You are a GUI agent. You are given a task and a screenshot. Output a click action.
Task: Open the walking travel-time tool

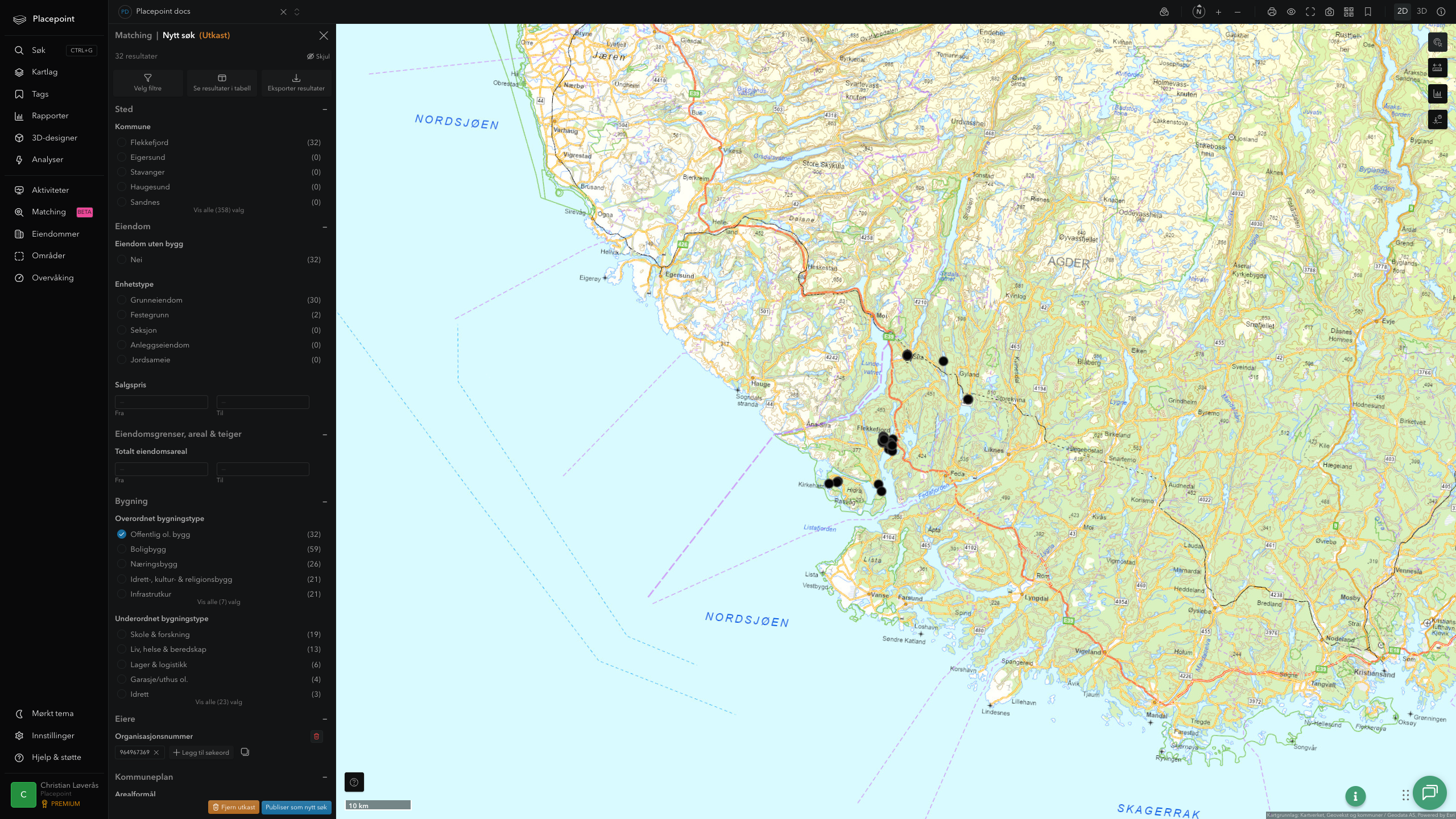pos(1437,119)
